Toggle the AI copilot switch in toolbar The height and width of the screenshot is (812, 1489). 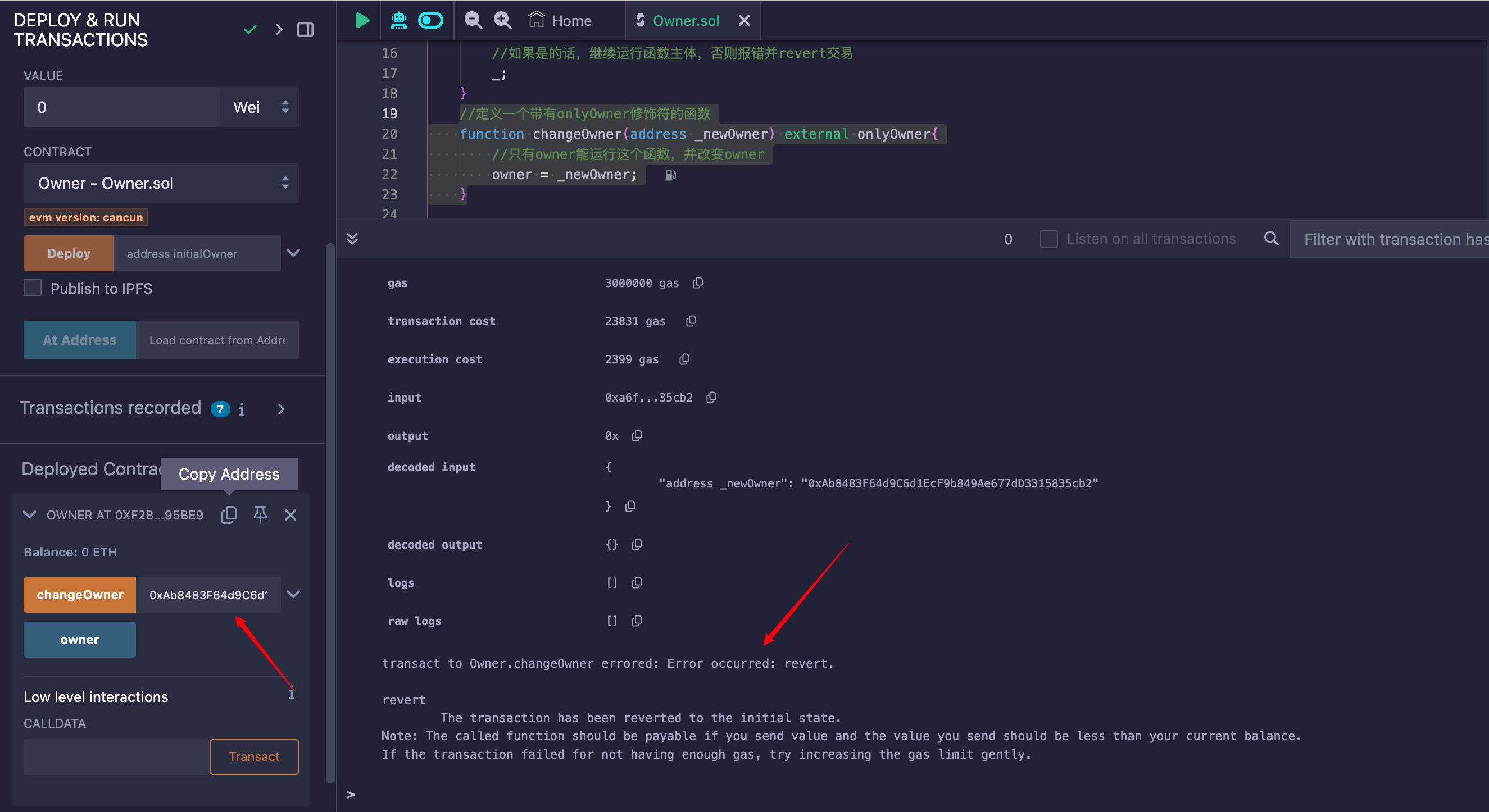[430, 21]
